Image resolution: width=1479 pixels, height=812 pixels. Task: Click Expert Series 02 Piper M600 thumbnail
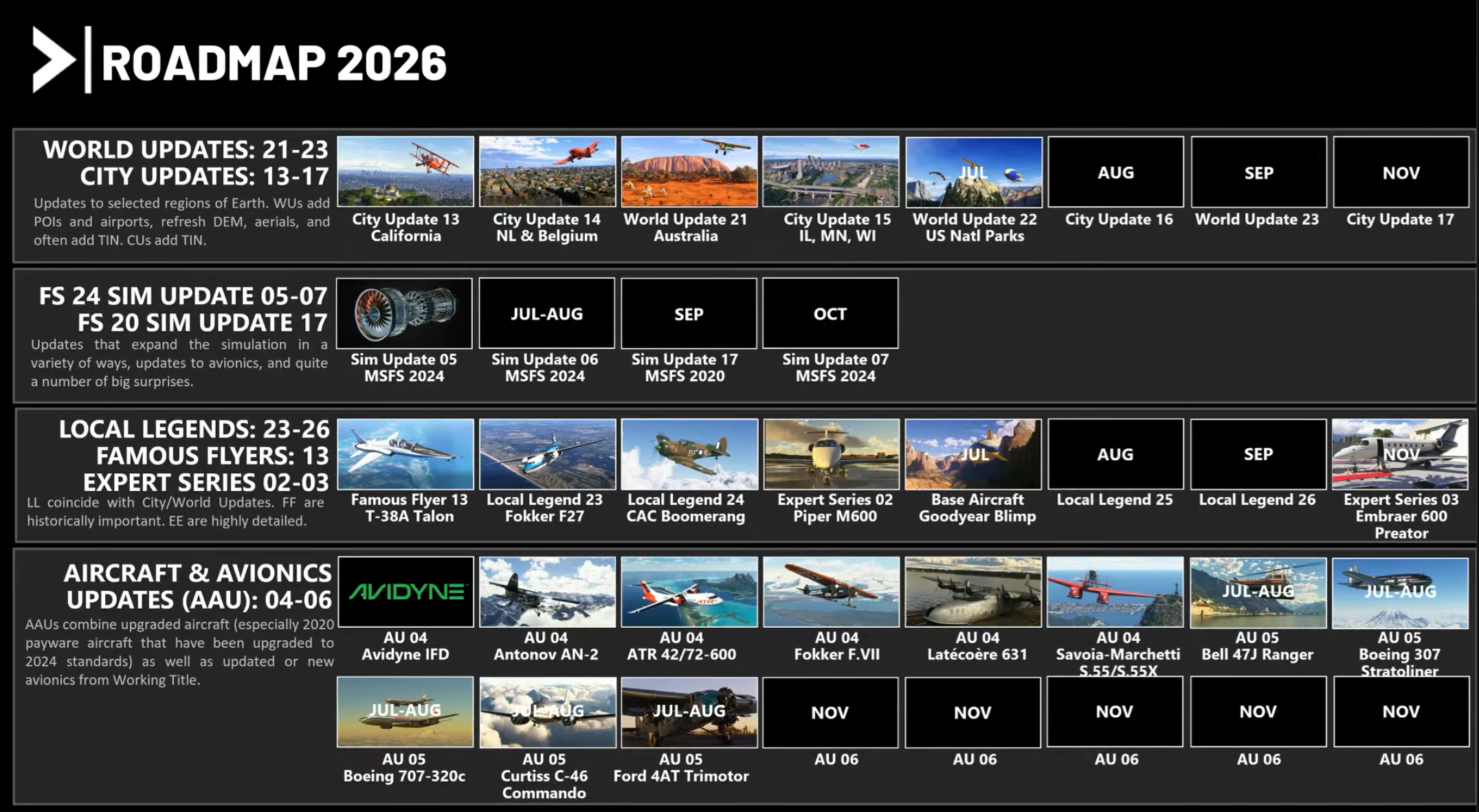click(832, 454)
